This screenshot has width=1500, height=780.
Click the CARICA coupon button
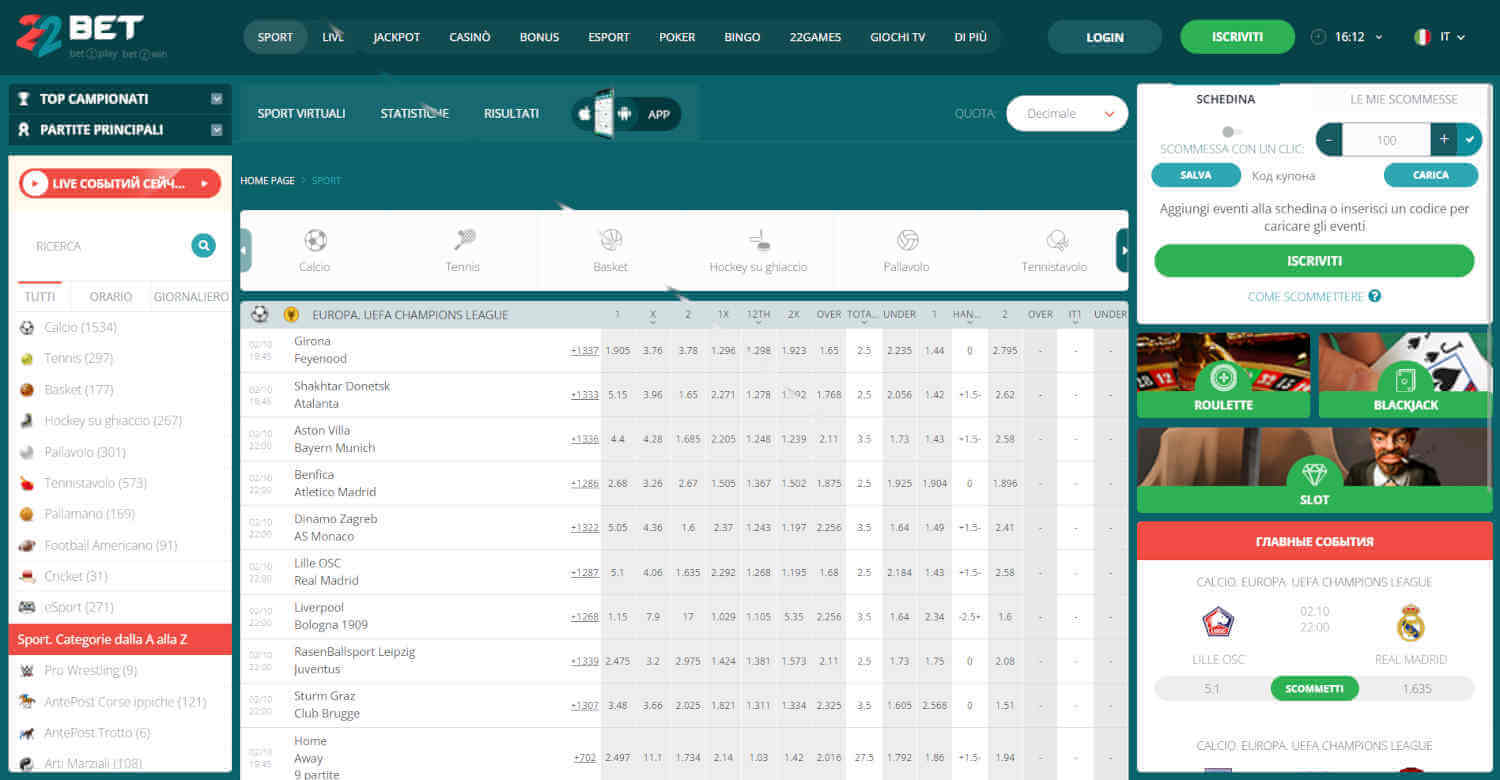coord(1430,175)
